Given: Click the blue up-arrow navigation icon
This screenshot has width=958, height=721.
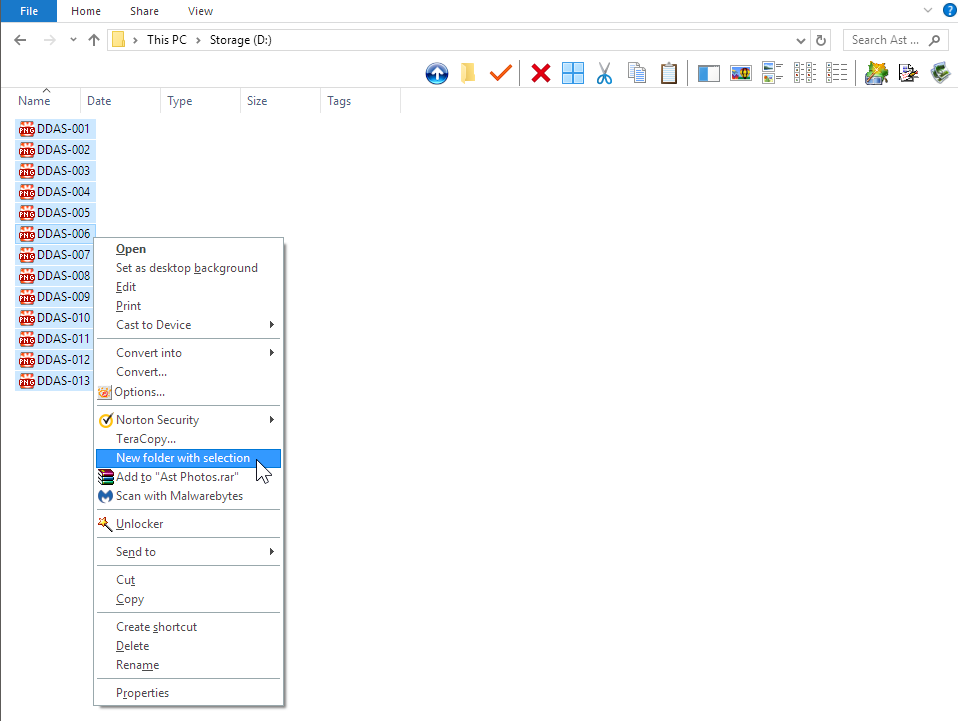Looking at the screenshot, I should (x=437, y=73).
